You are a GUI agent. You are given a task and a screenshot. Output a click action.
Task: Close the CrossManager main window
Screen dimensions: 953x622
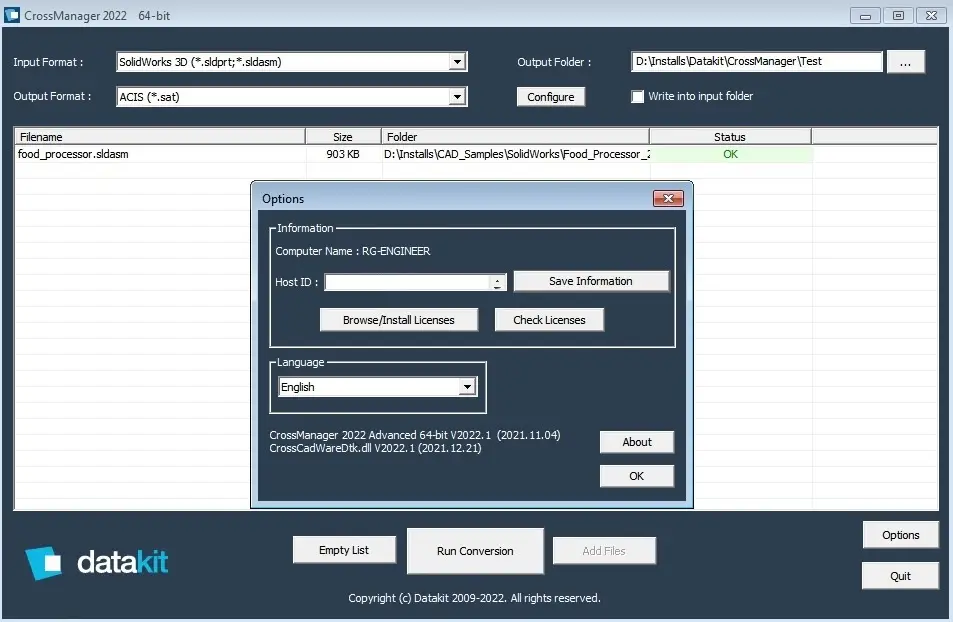coord(931,16)
